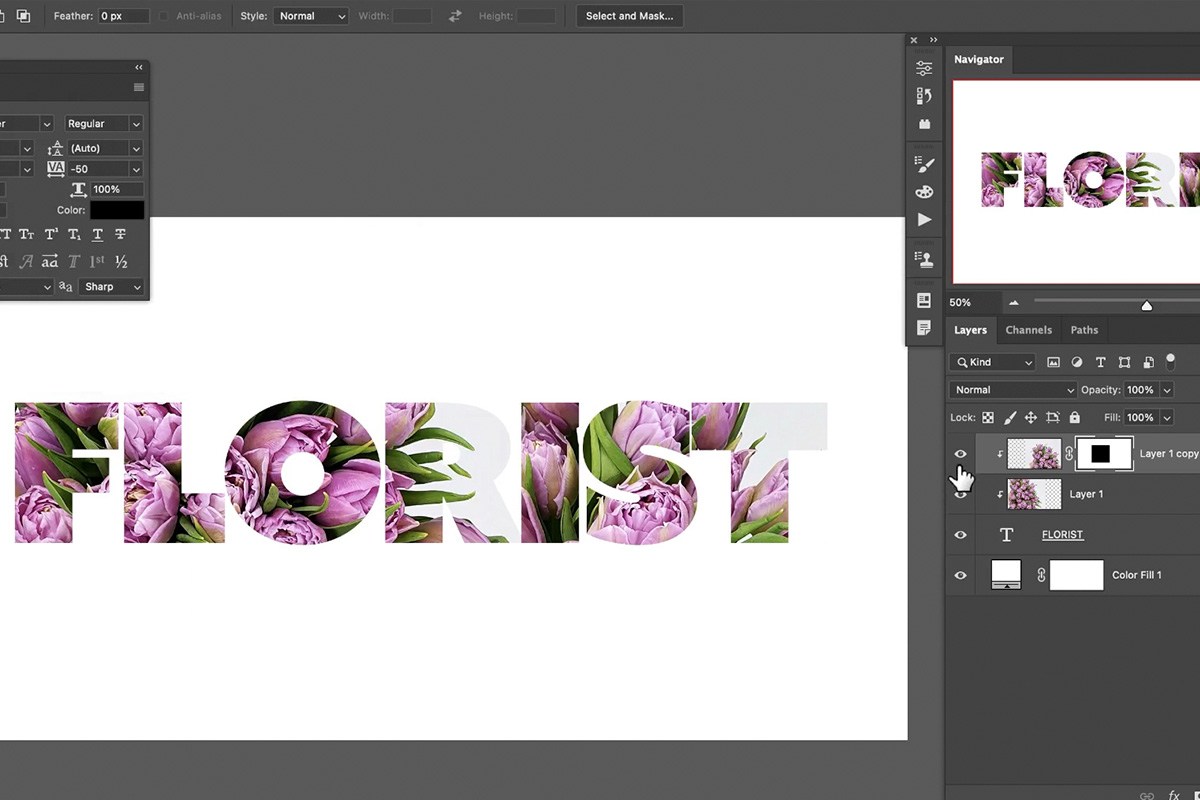Toggle lock transparent pixels
1200x800 pixels.
pos(988,418)
